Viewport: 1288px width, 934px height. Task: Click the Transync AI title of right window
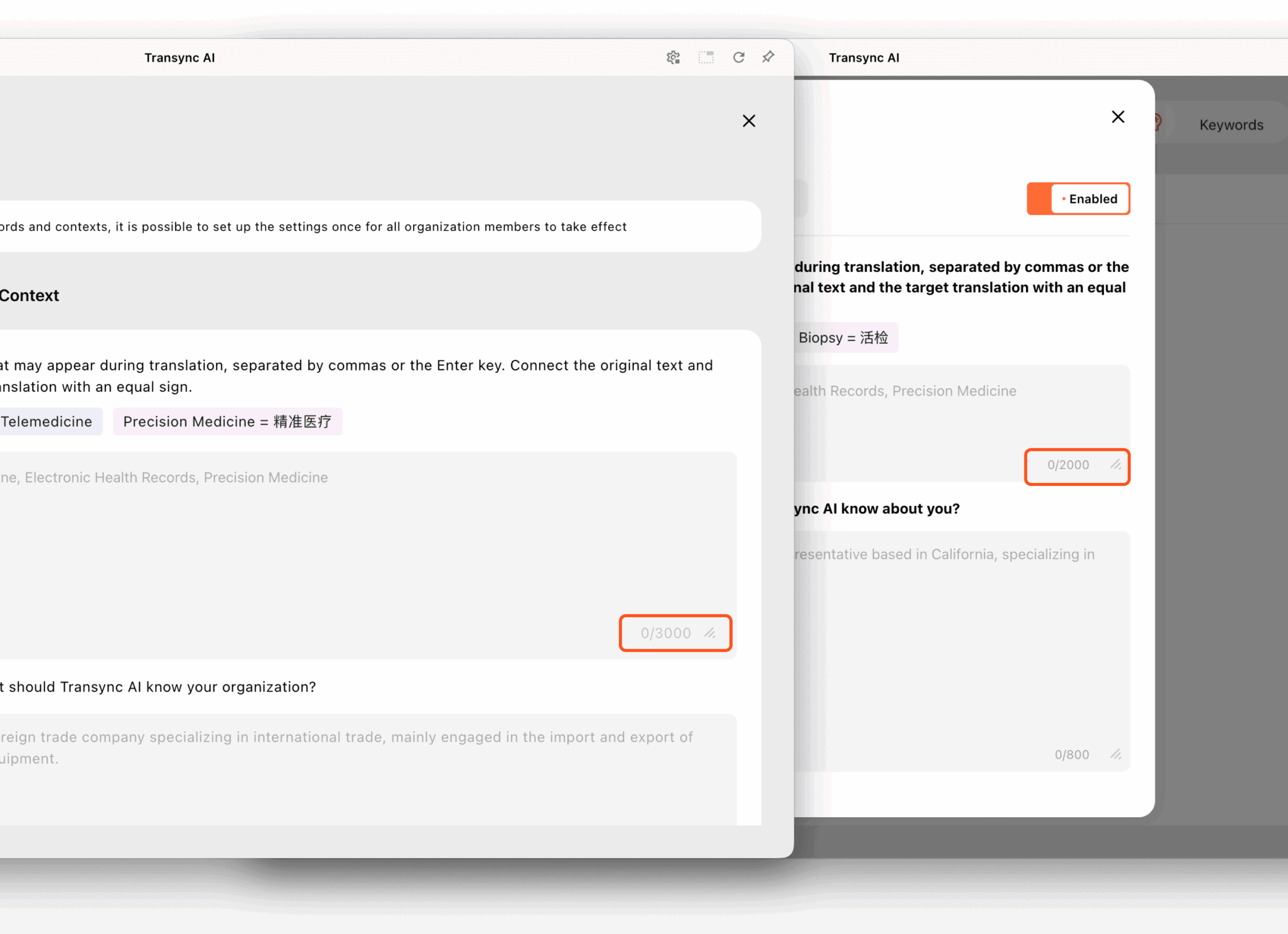(x=864, y=57)
